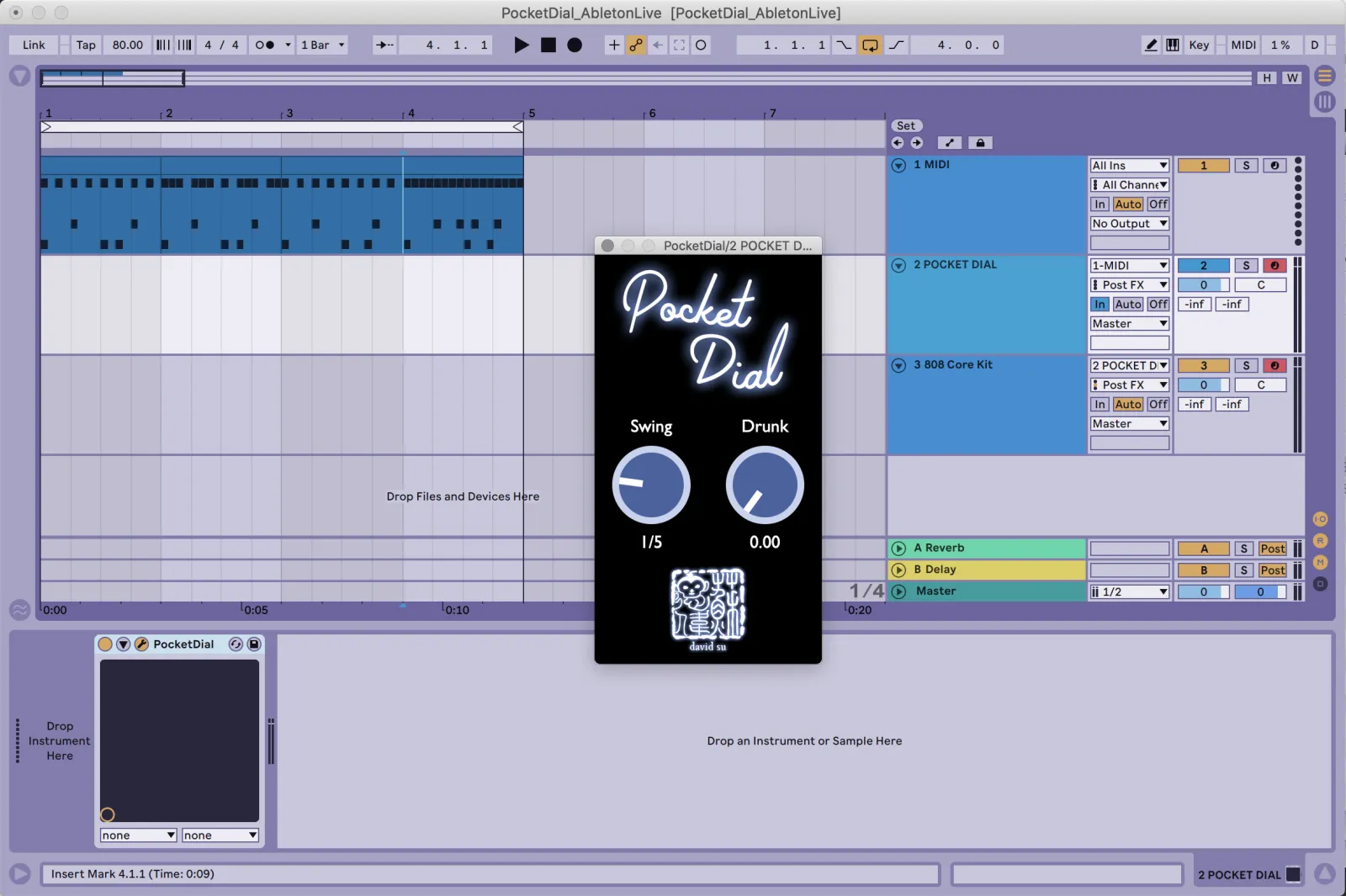Screen dimensions: 1346x896
Task: Click the 2 POCKET DIAL track volume slider
Action: (1203, 285)
